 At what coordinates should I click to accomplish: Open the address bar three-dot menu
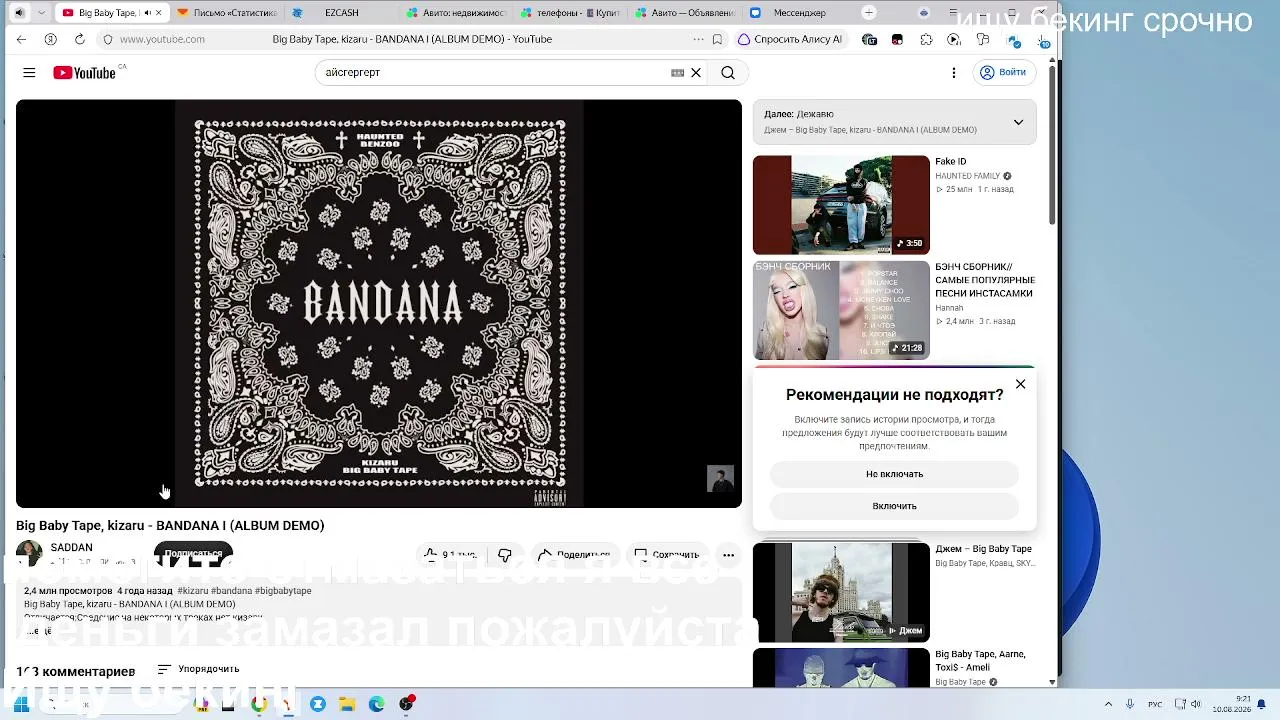(x=698, y=39)
